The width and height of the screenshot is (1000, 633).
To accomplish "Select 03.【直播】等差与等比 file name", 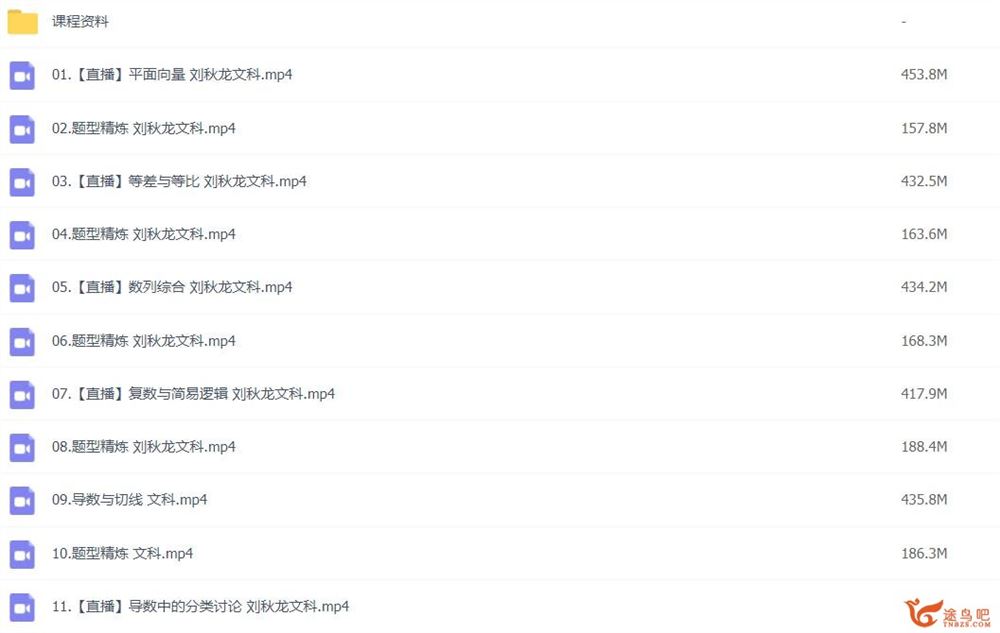I will [x=179, y=181].
